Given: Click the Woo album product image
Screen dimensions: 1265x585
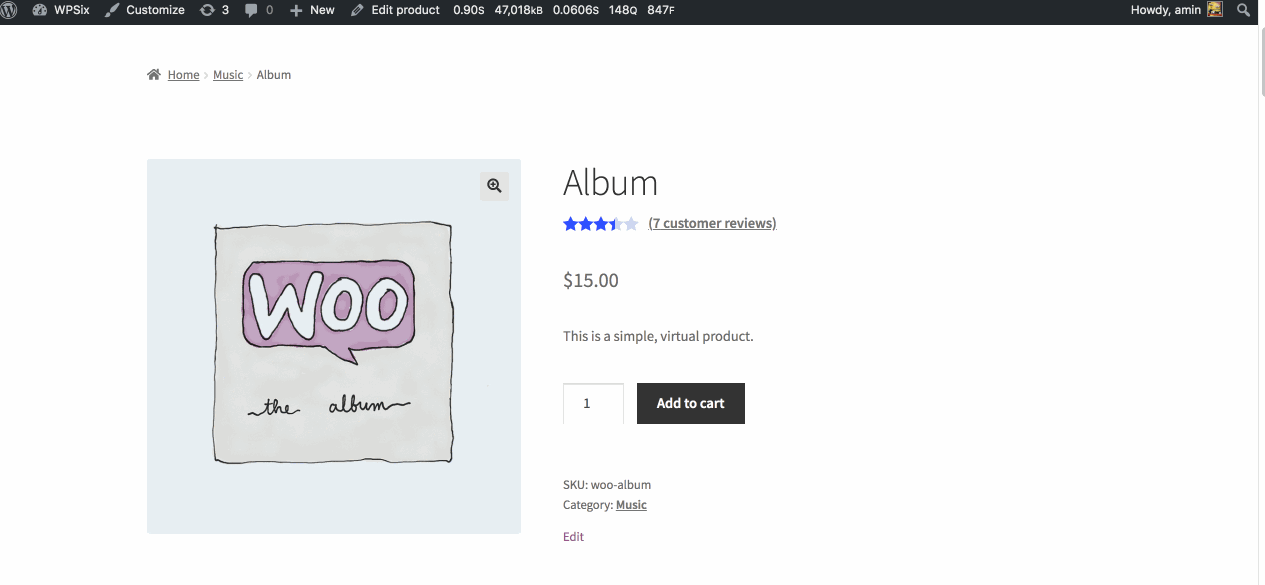Looking at the screenshot, I should [333, 346].
